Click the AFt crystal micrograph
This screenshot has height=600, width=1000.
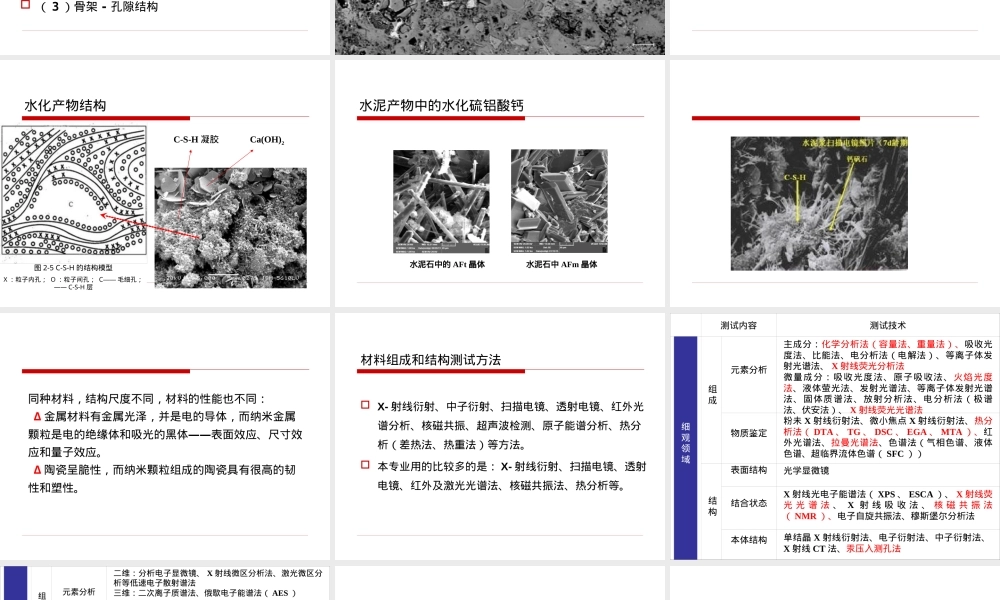[441, 201]
